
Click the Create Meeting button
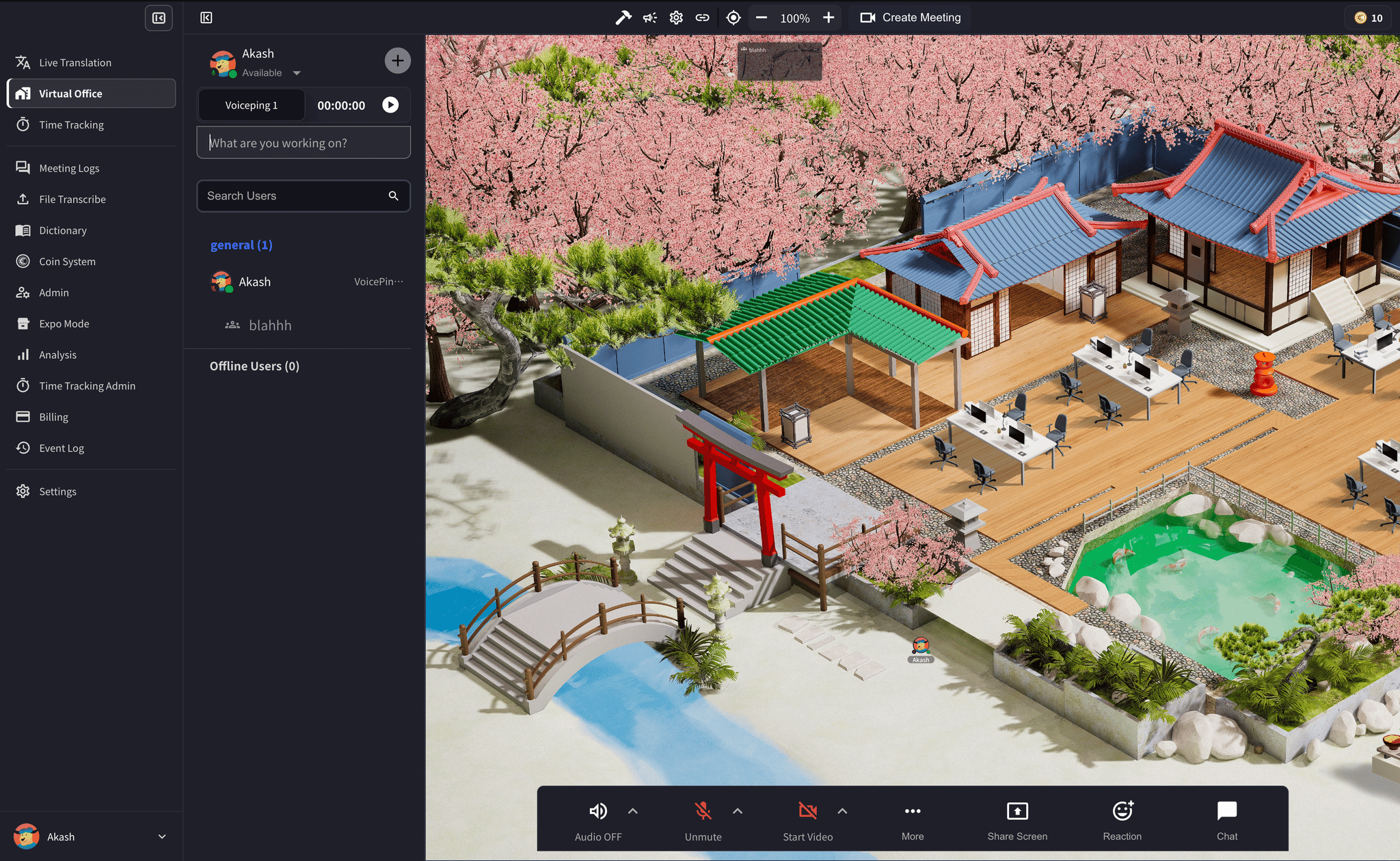pos(910,18)
